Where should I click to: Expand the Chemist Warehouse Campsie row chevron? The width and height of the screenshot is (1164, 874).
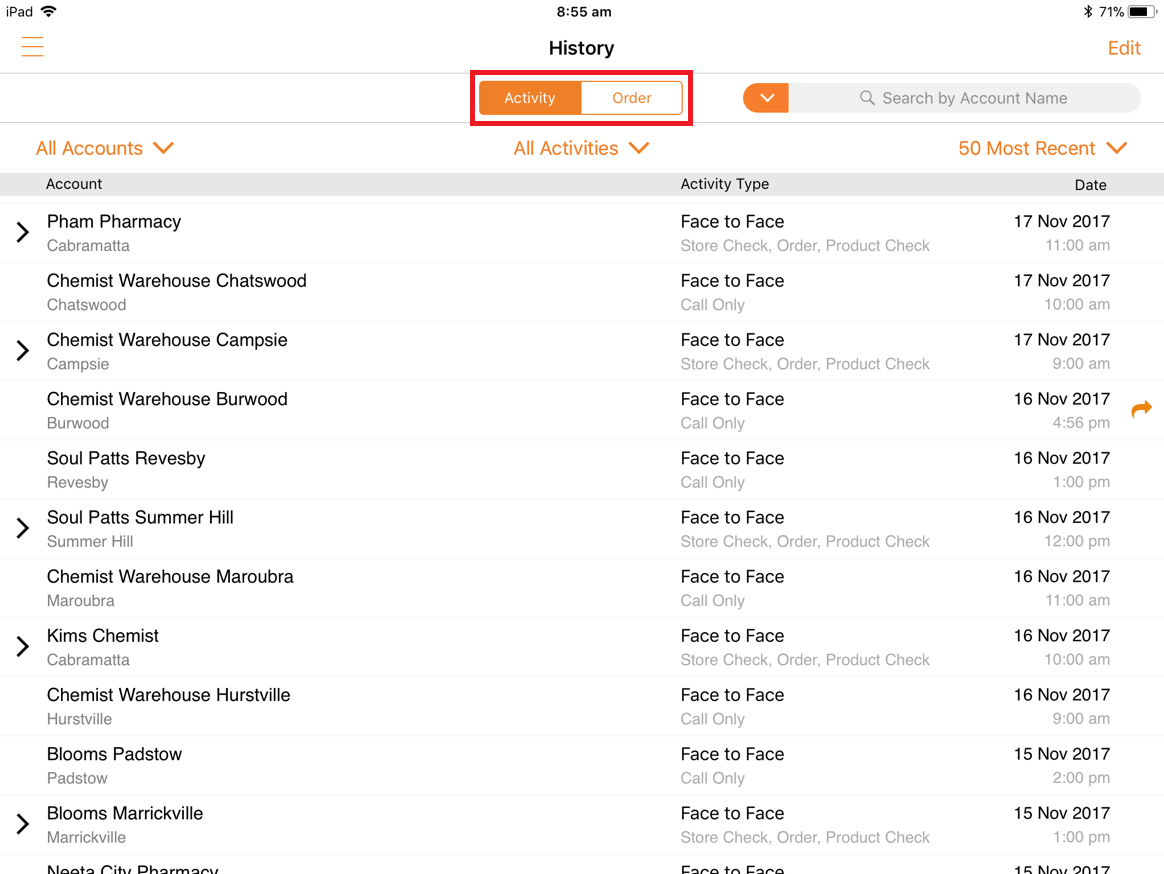point(23,350)
